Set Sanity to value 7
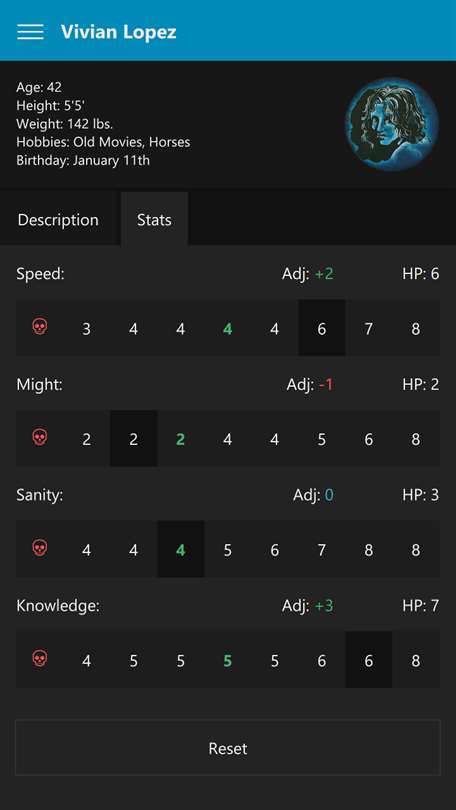 pos(322,549)
